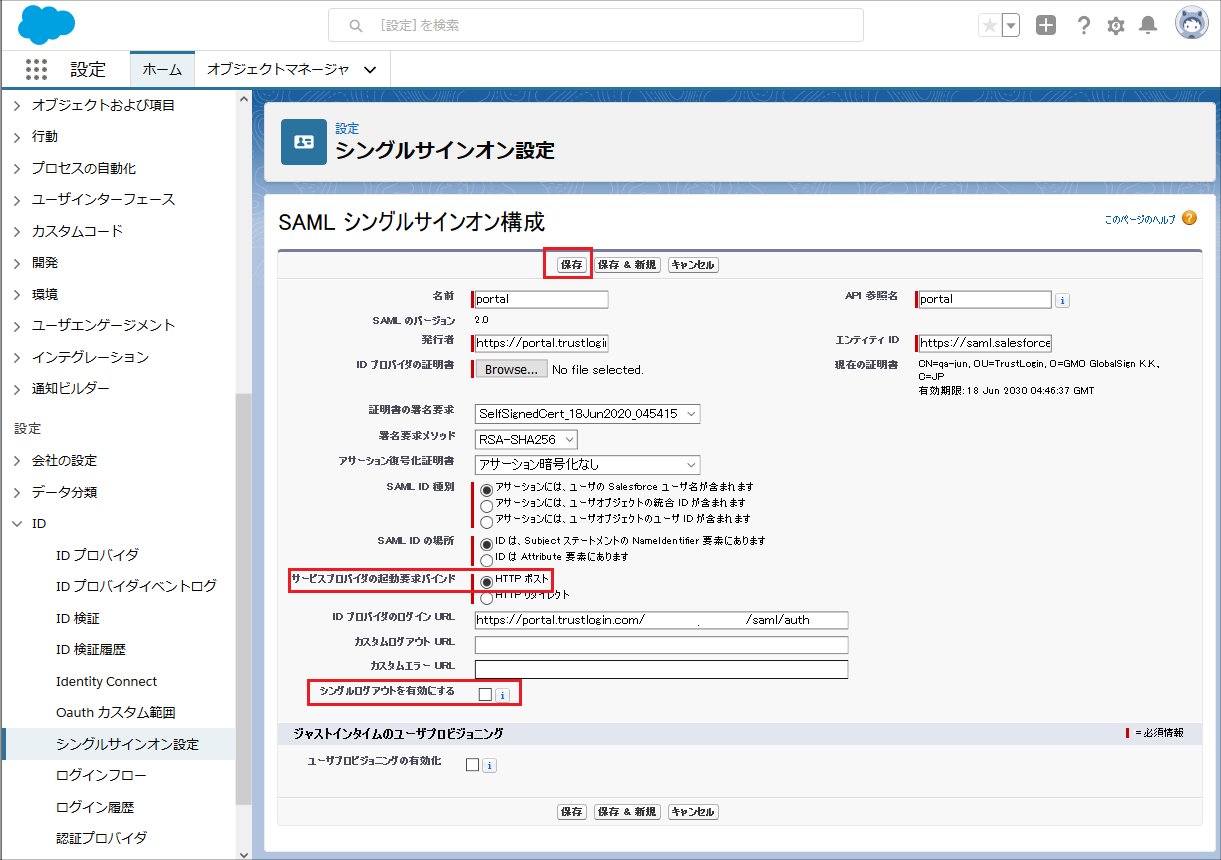Viewport: 1221px width, 860px height.
Task: Open Identity Connect in the sidebar
Action: 107,681
